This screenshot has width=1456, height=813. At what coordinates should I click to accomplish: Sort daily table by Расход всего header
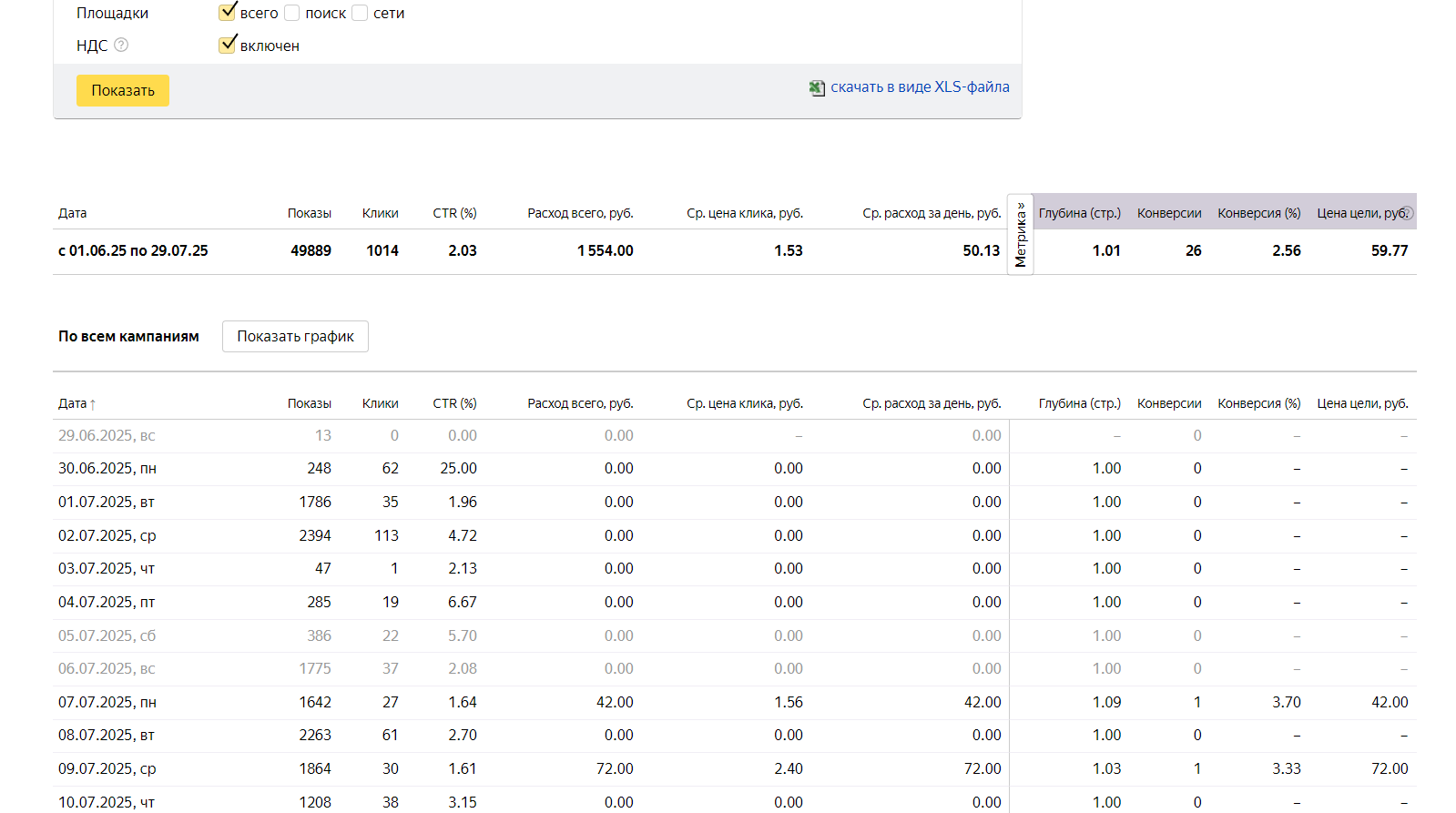580,403
